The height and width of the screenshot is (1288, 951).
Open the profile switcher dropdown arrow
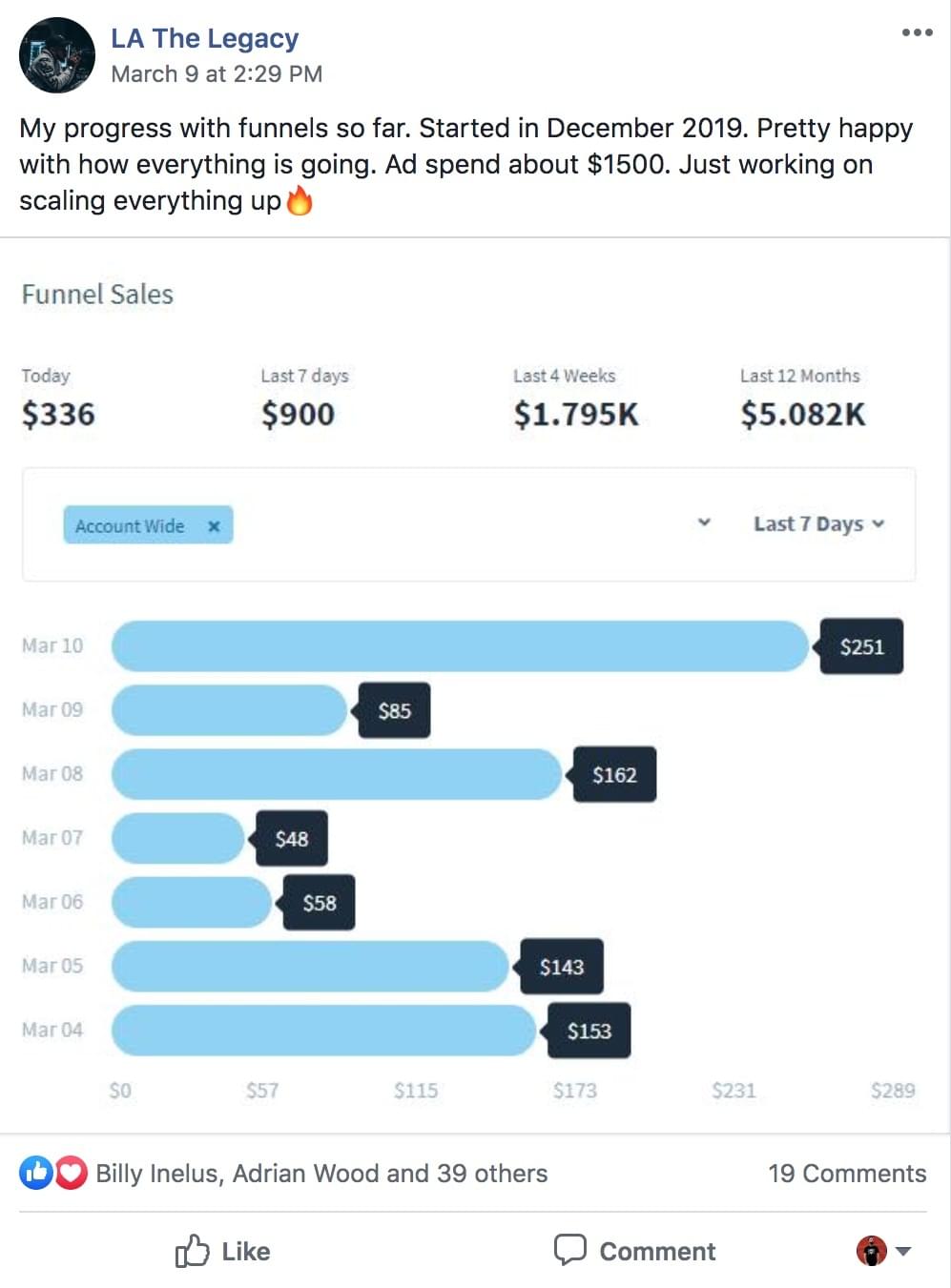pos(903,1251)
